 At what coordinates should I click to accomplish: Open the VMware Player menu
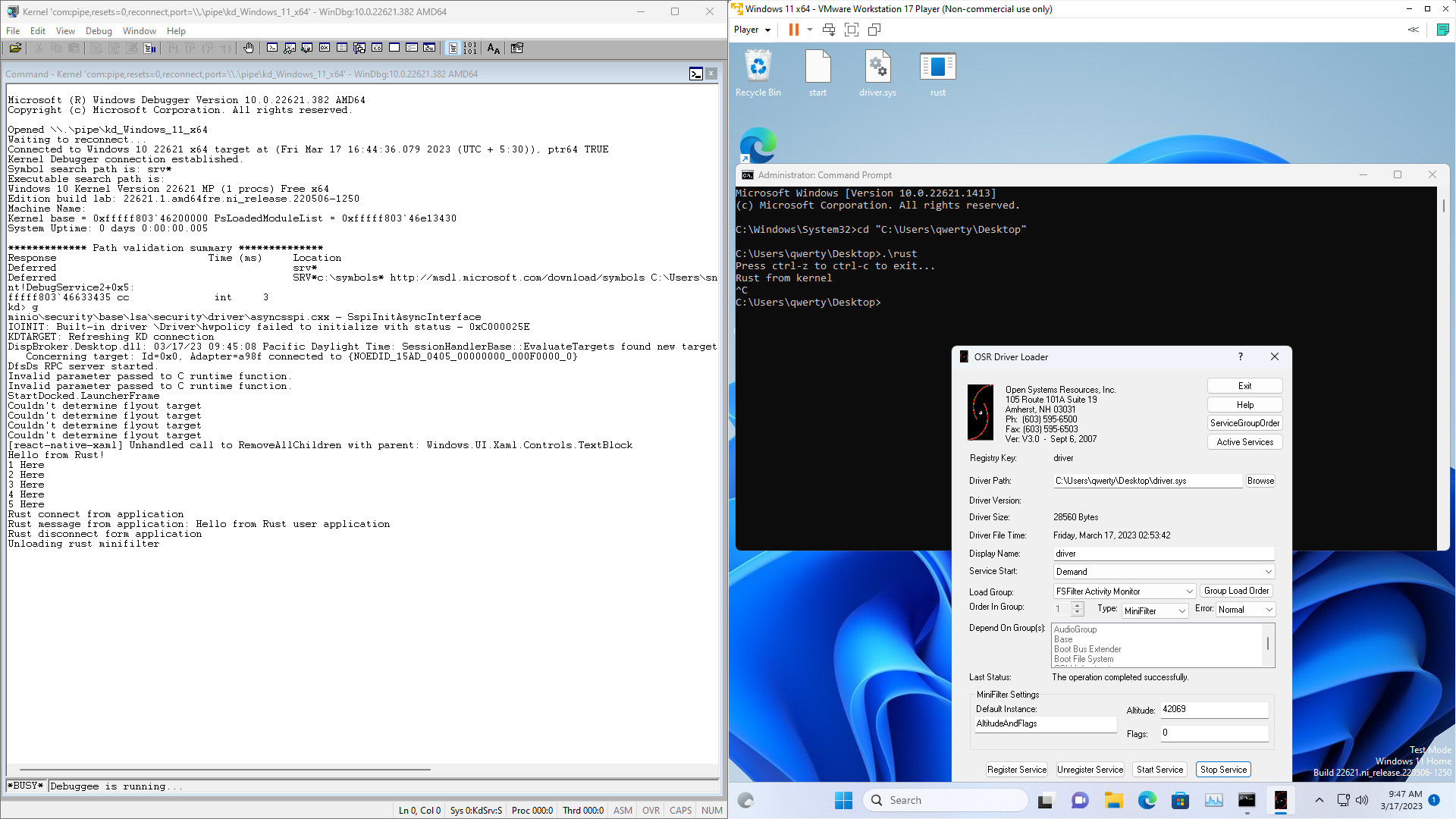[x=752, y=30]
